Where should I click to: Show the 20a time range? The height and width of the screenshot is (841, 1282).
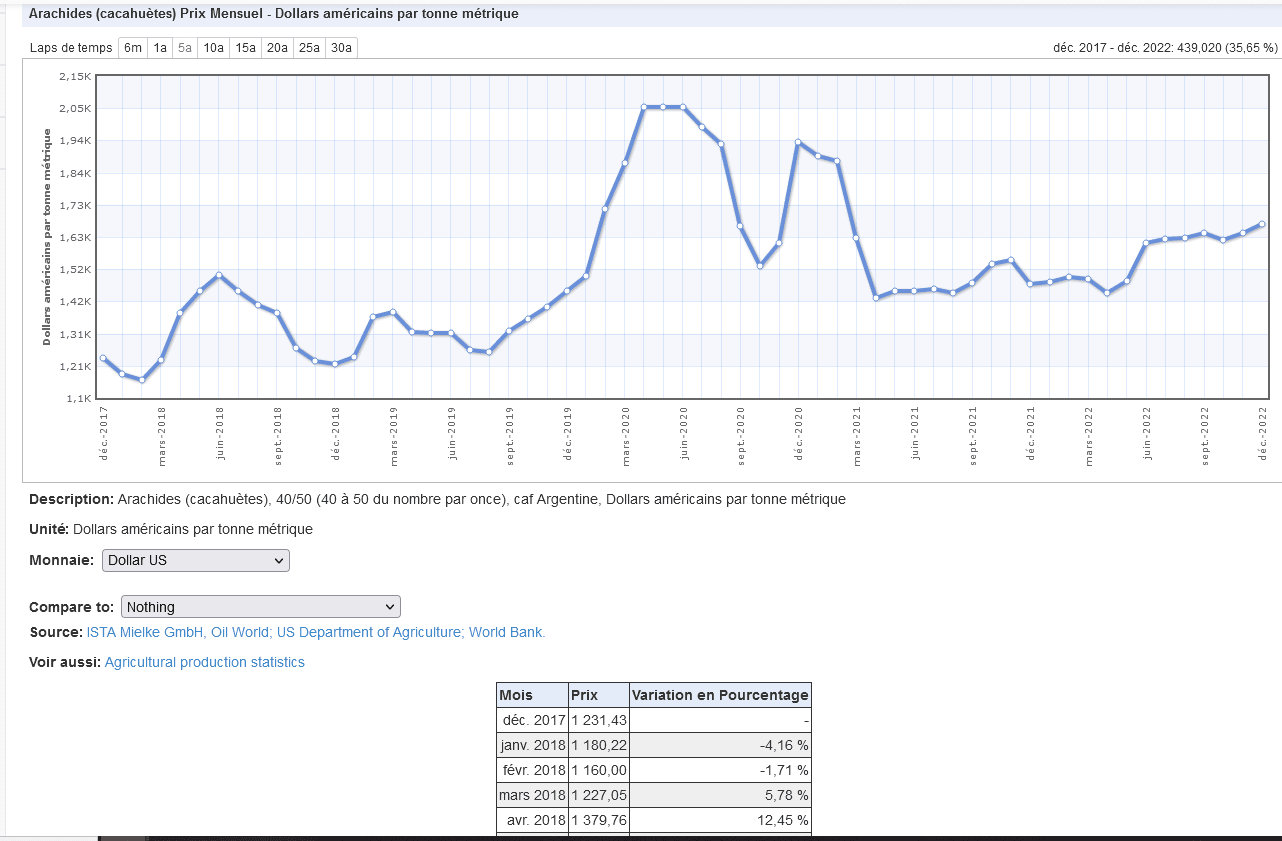[x=278, y=48]
